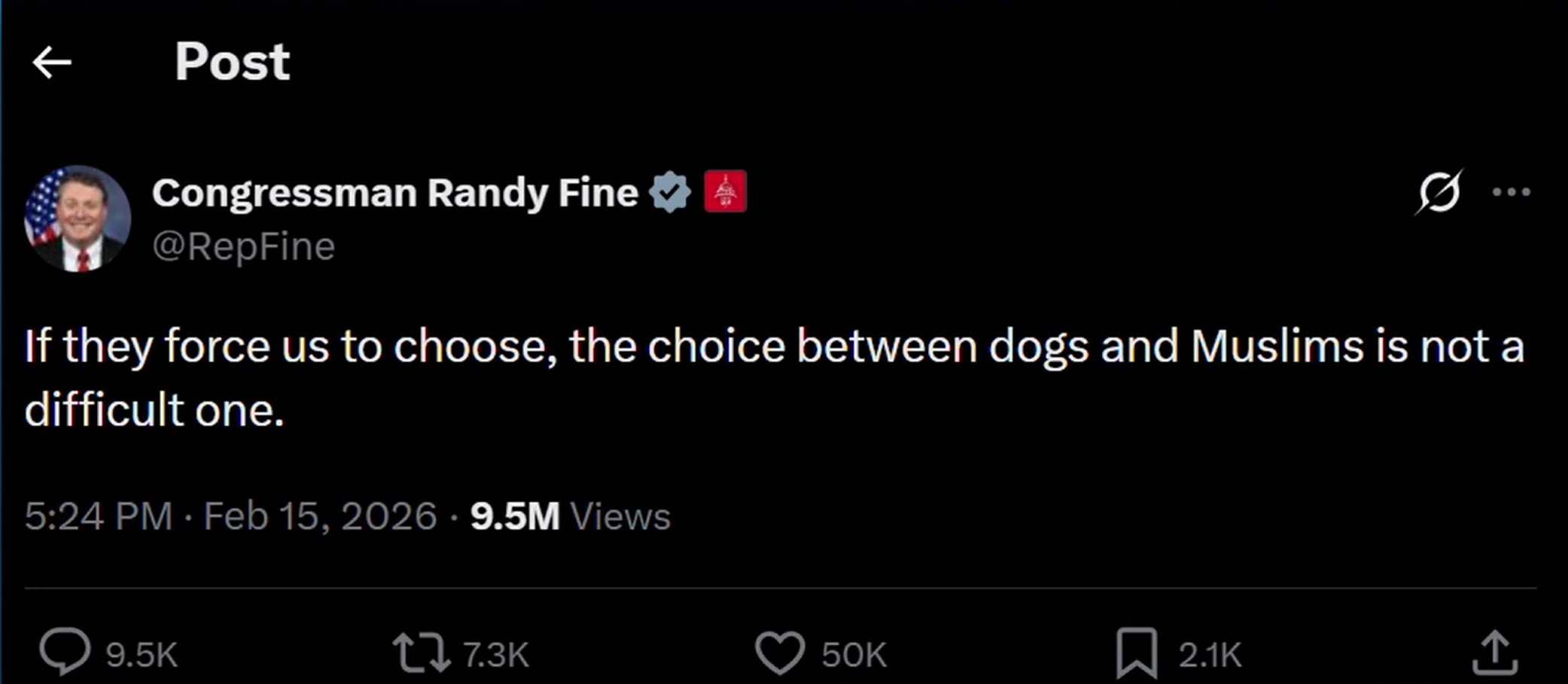Like the post with the heart icon
The image size is (1568, 684).
pyautogui.click(x=780, y=653)
